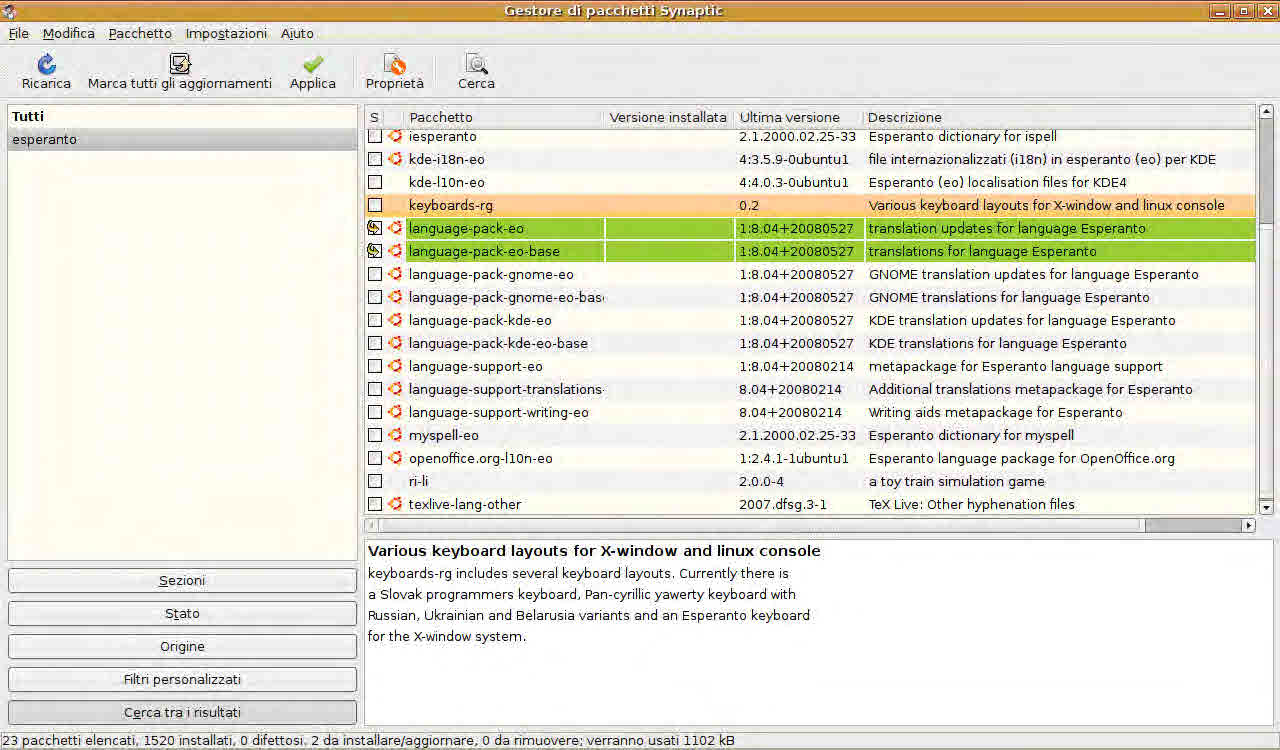
Task: Click Ubuntu logo icon beside language-pack-kde-eo
Action: tap(395, 320)
